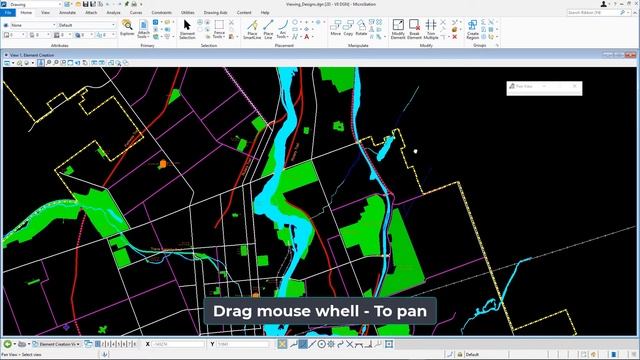Click the Y coordinate input field

pyautogui.click(x=242, y=344)
